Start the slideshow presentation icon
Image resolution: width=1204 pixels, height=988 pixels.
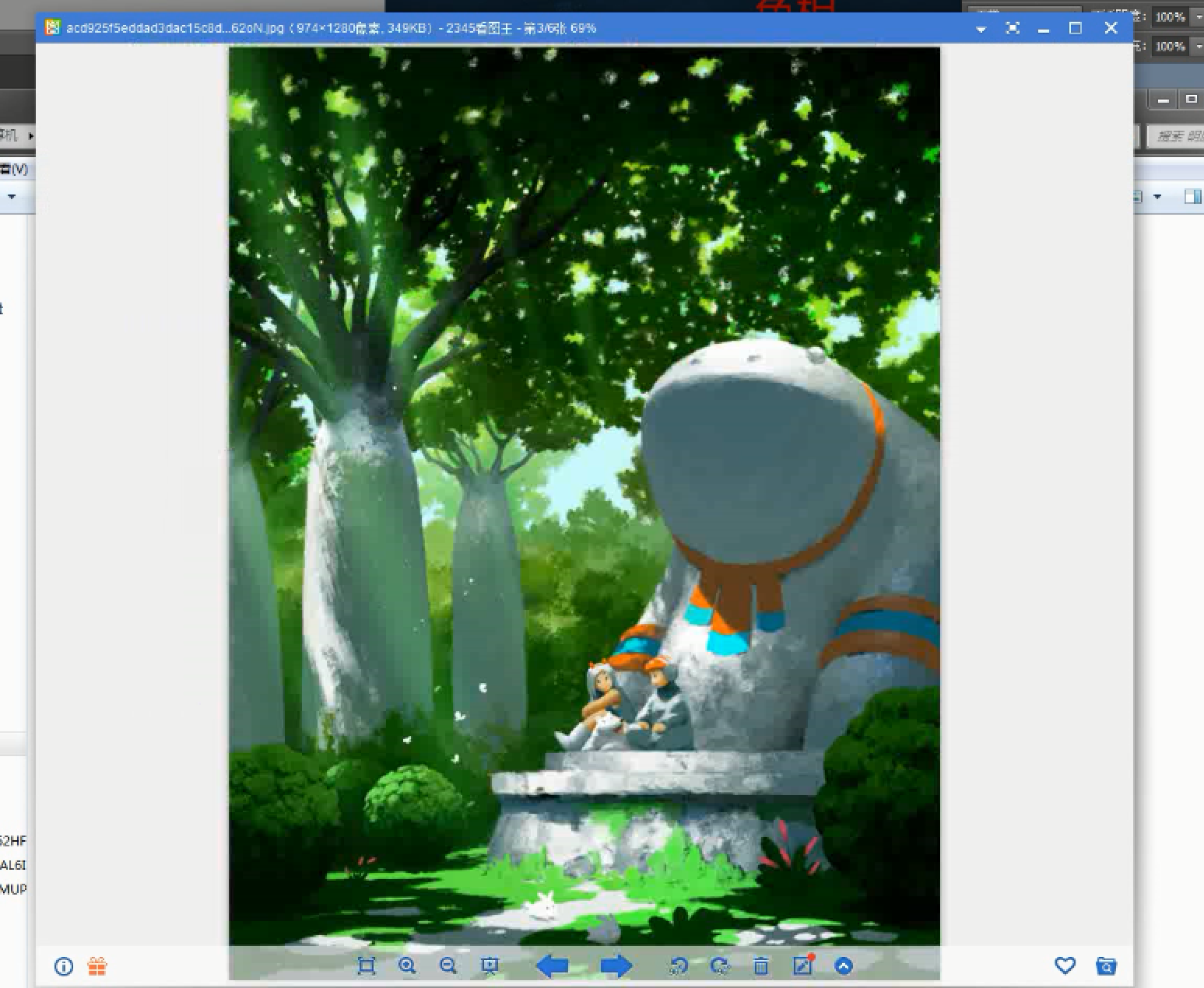490,966
